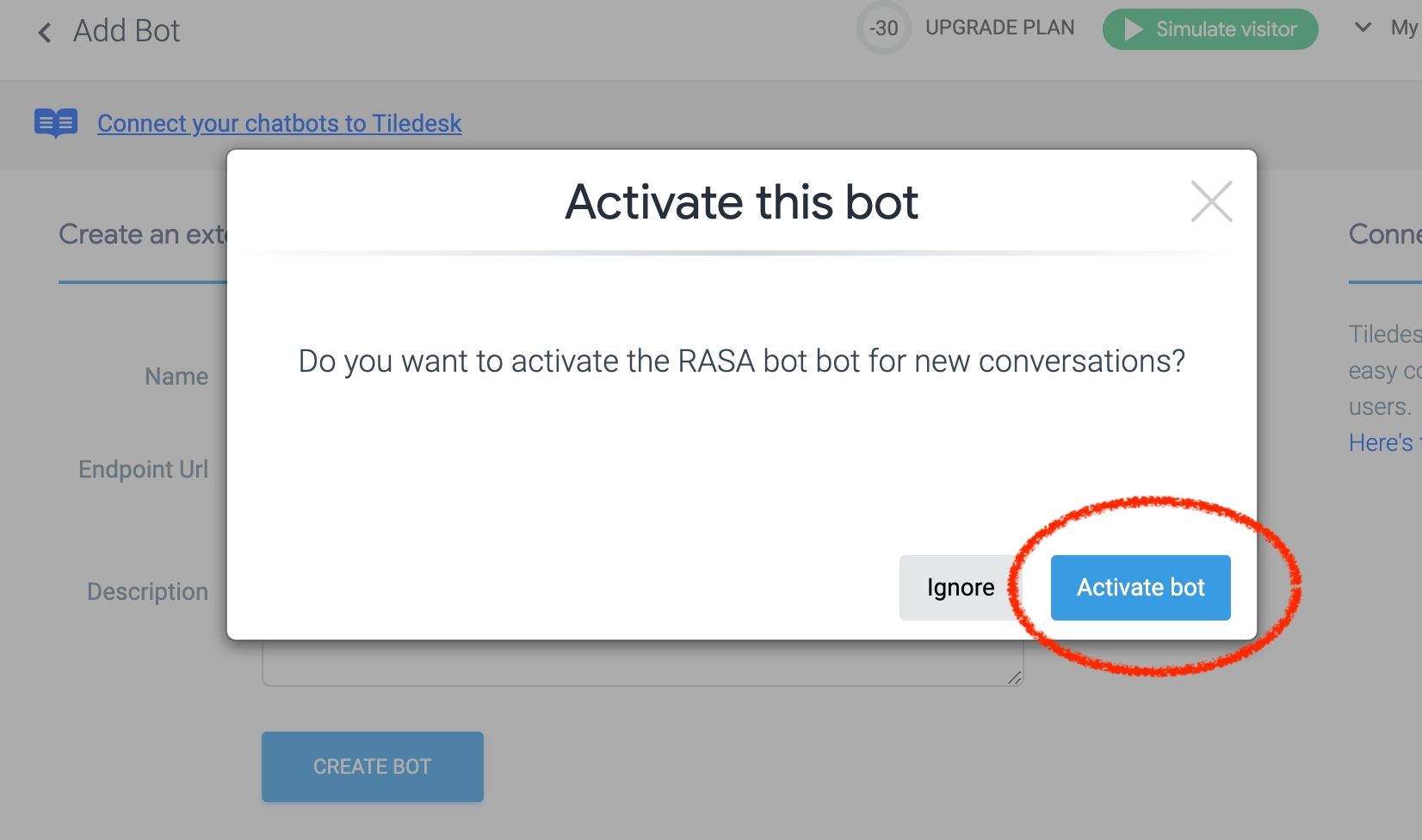Close the Activate this bot dialog
This screenshot has height=840, width=1422.
tap(1211, 201)
